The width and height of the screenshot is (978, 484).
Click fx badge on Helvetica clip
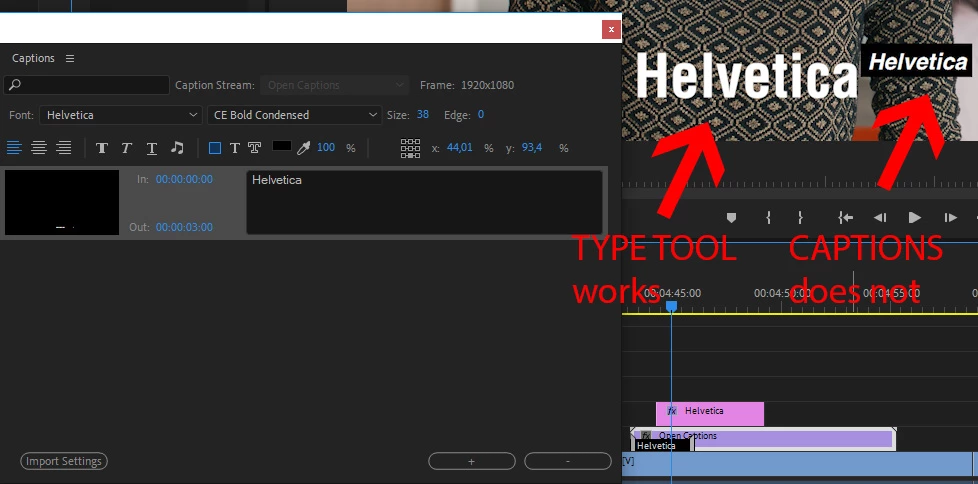[x=672, y=411]
